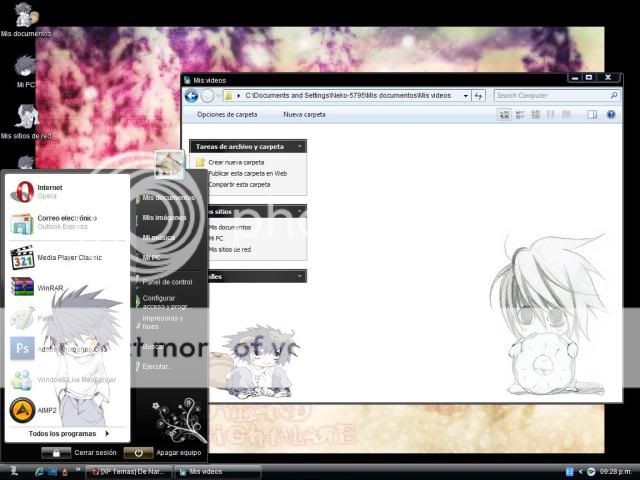The height and width of the screenshot is (480, 640).
Task: Go to Mis documentos in Otros sitios
Action: pyautogui.click(x=229, y=227)
